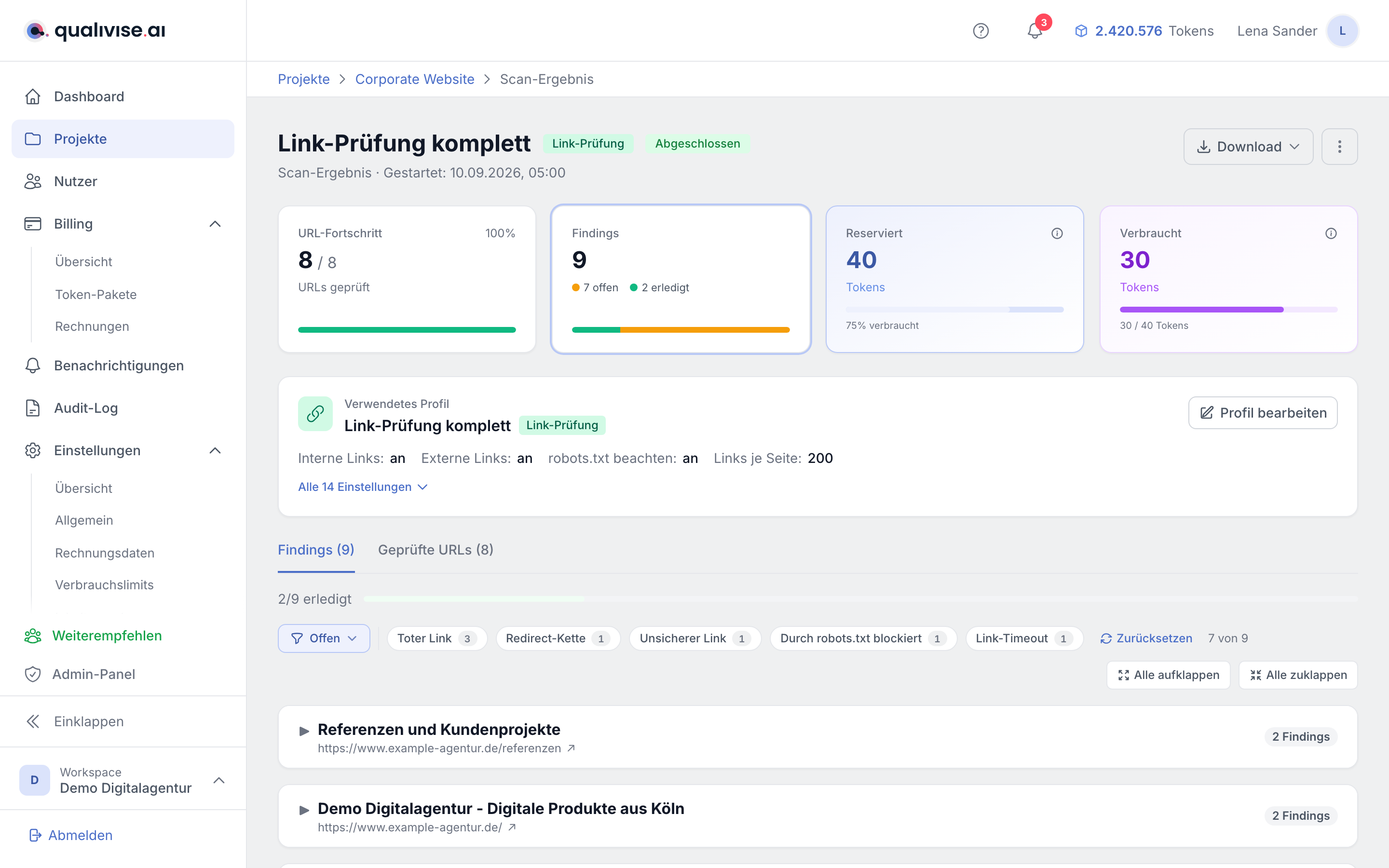Click the Einklappen double-chevron icon
Image resolution: width=1389 pixels, height=868 pixels.
[33, 721]
